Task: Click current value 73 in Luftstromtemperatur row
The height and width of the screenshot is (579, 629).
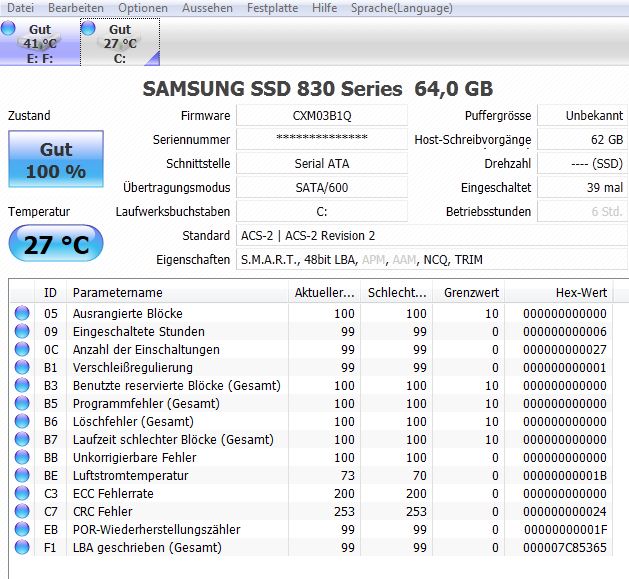Action: (348, 475)
